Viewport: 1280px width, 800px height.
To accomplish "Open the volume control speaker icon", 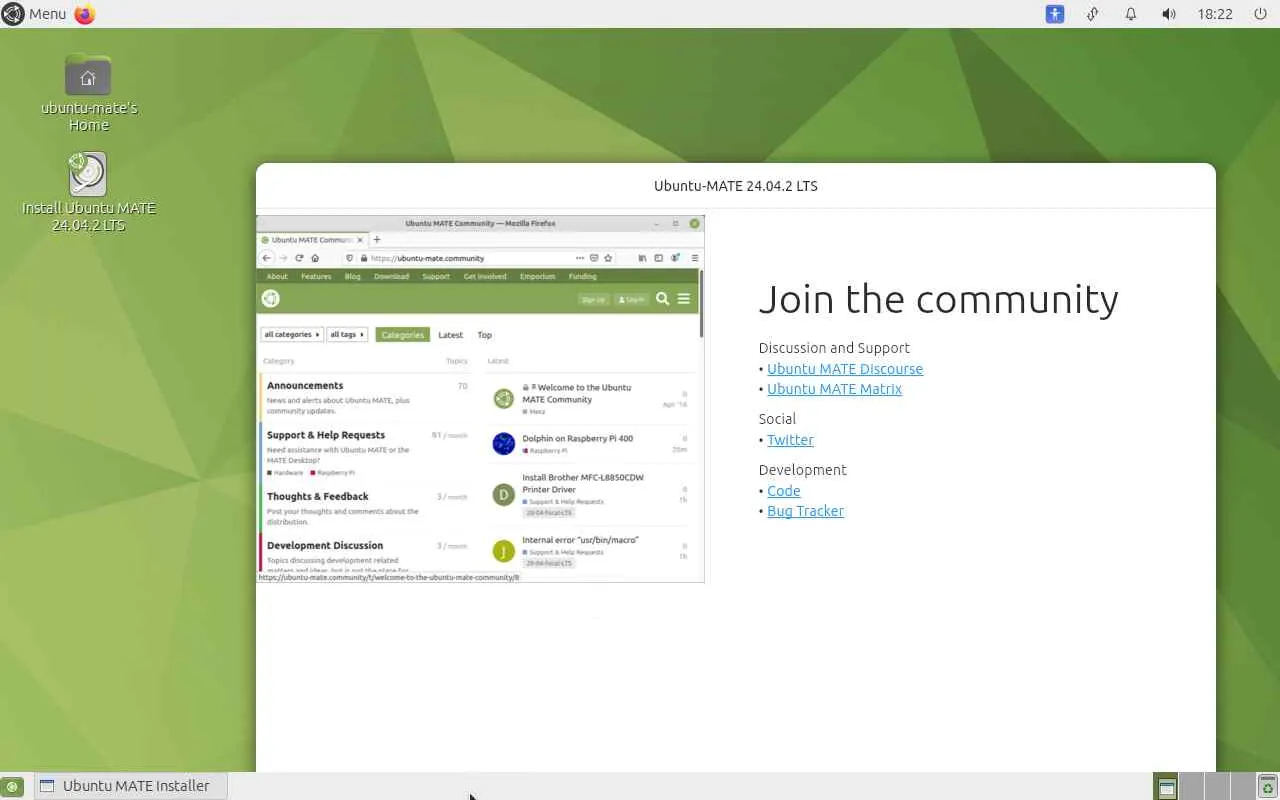I will click(1169, 14).
